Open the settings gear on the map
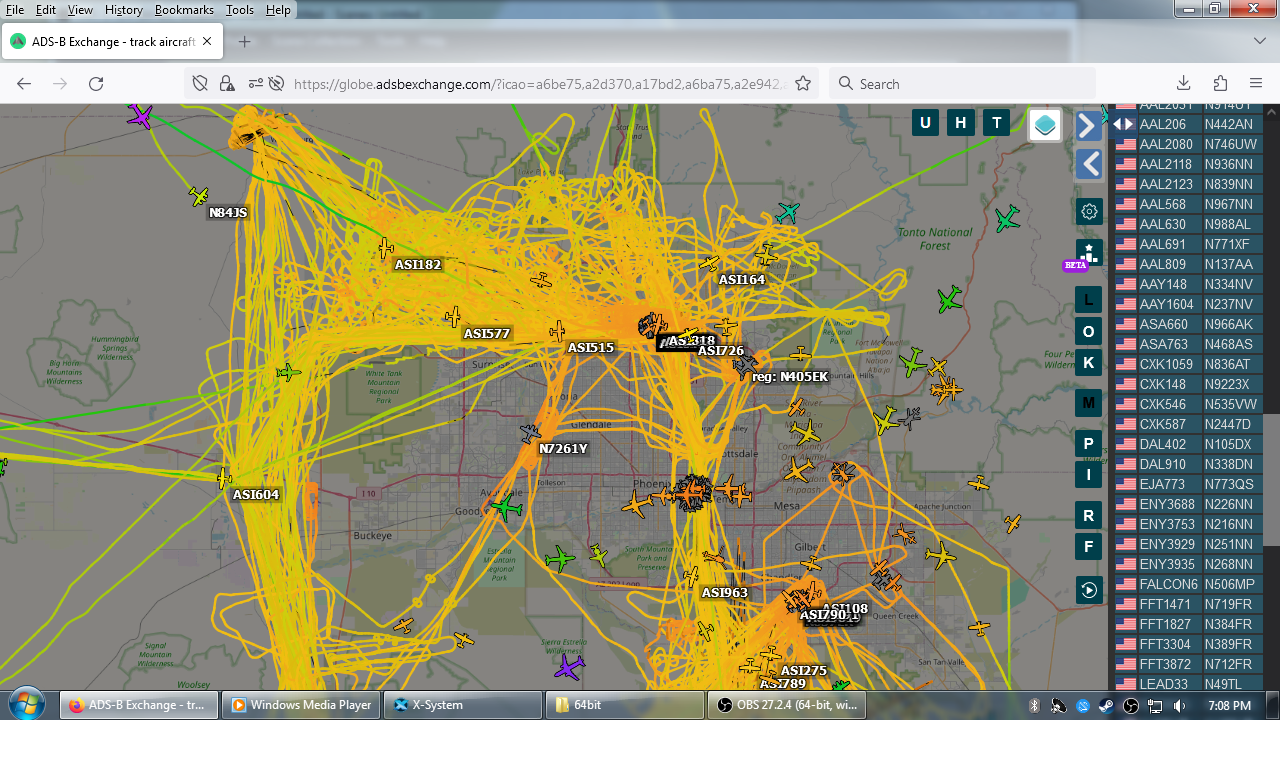This screenshot has width=1280, height=758. 1089,211
